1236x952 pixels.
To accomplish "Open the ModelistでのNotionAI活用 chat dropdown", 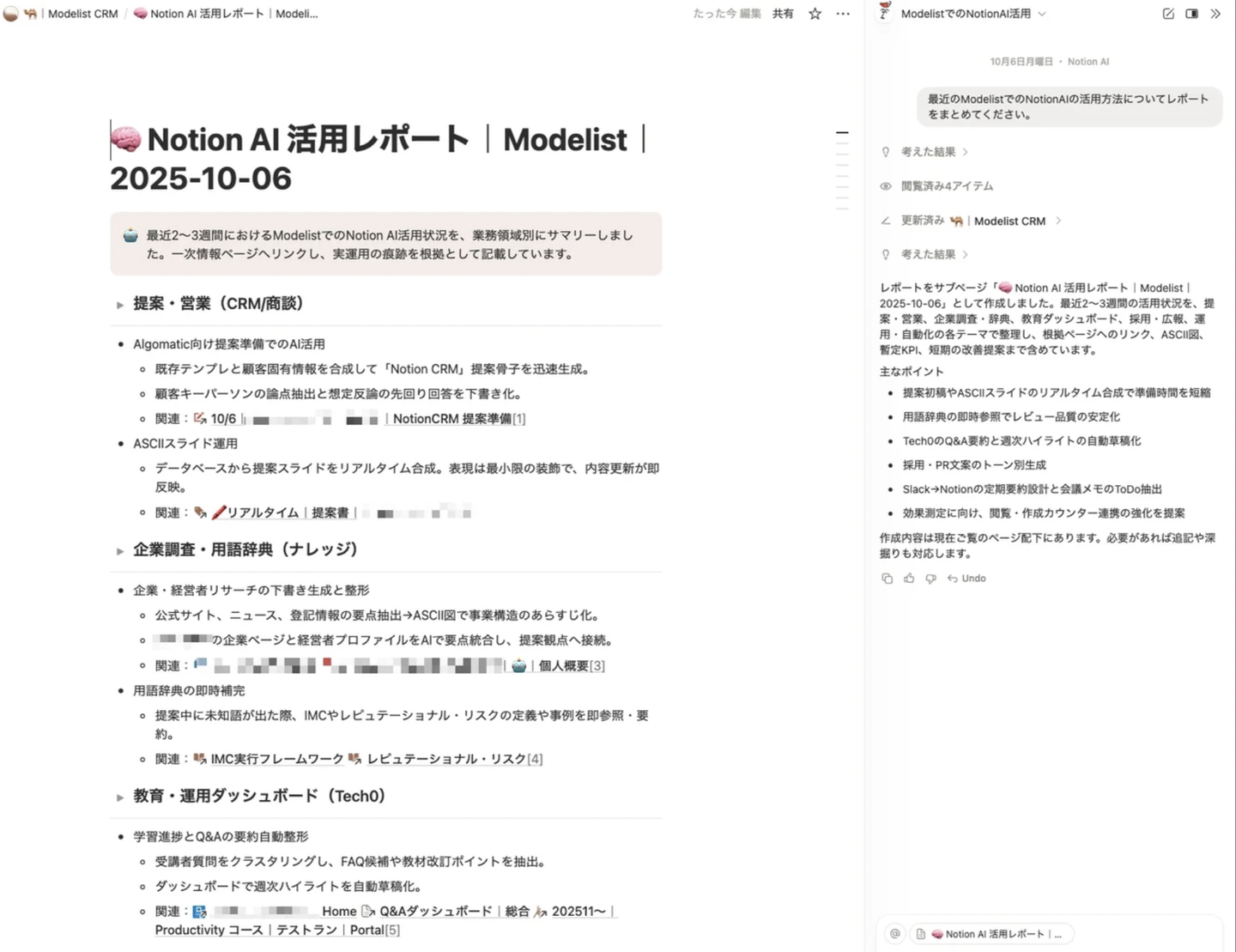I will tap(973, 14).
